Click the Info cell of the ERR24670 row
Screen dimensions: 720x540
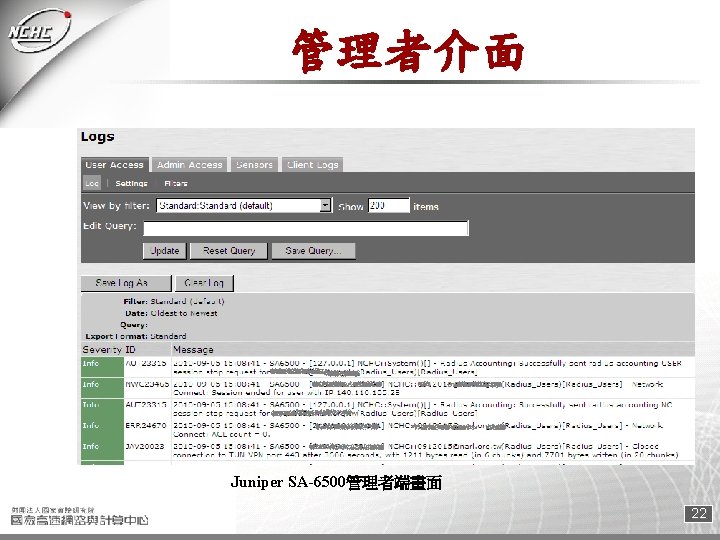click(x=102, y=429)
